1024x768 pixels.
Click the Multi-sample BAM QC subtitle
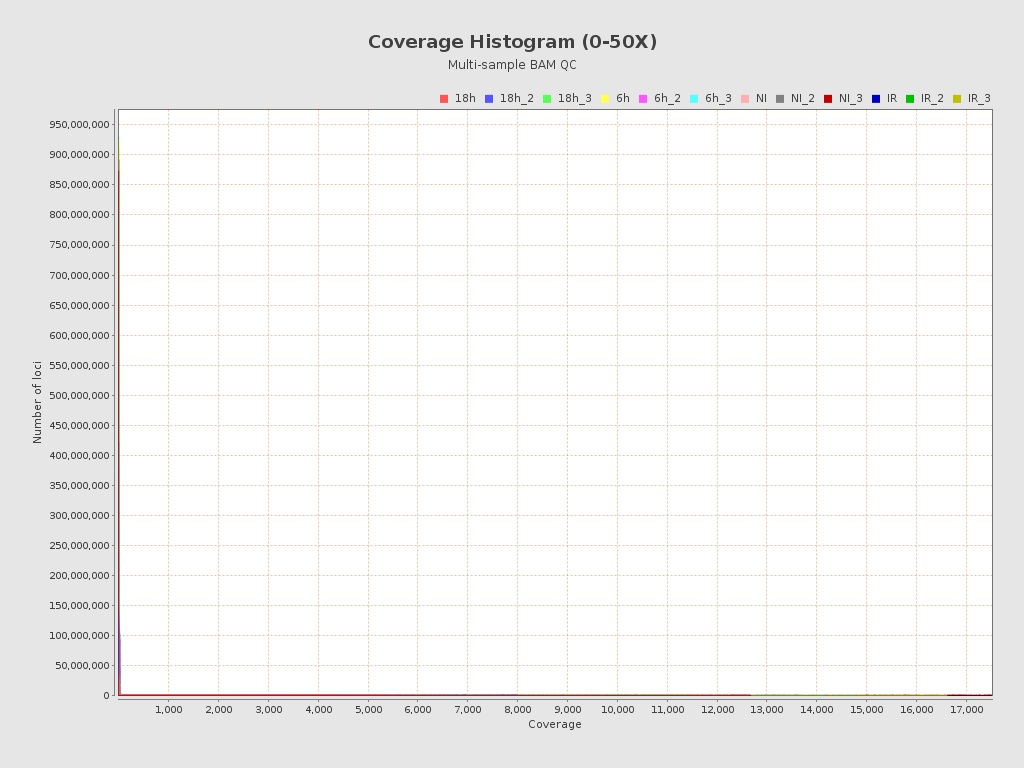(512, 65)
